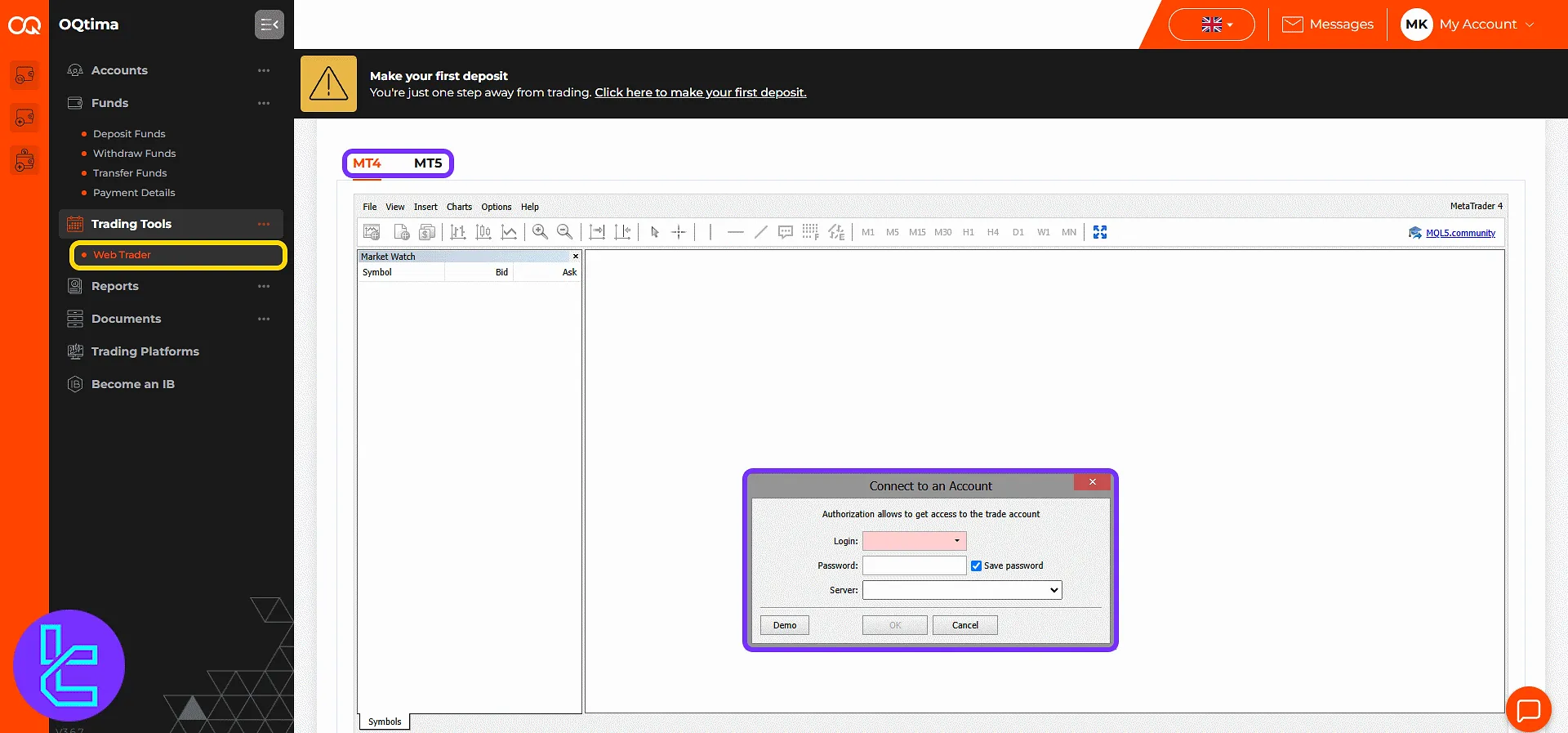The height and width of the screenshot is (733, 1568).
Task: Open the Options menu
Action: pos(497,207)
